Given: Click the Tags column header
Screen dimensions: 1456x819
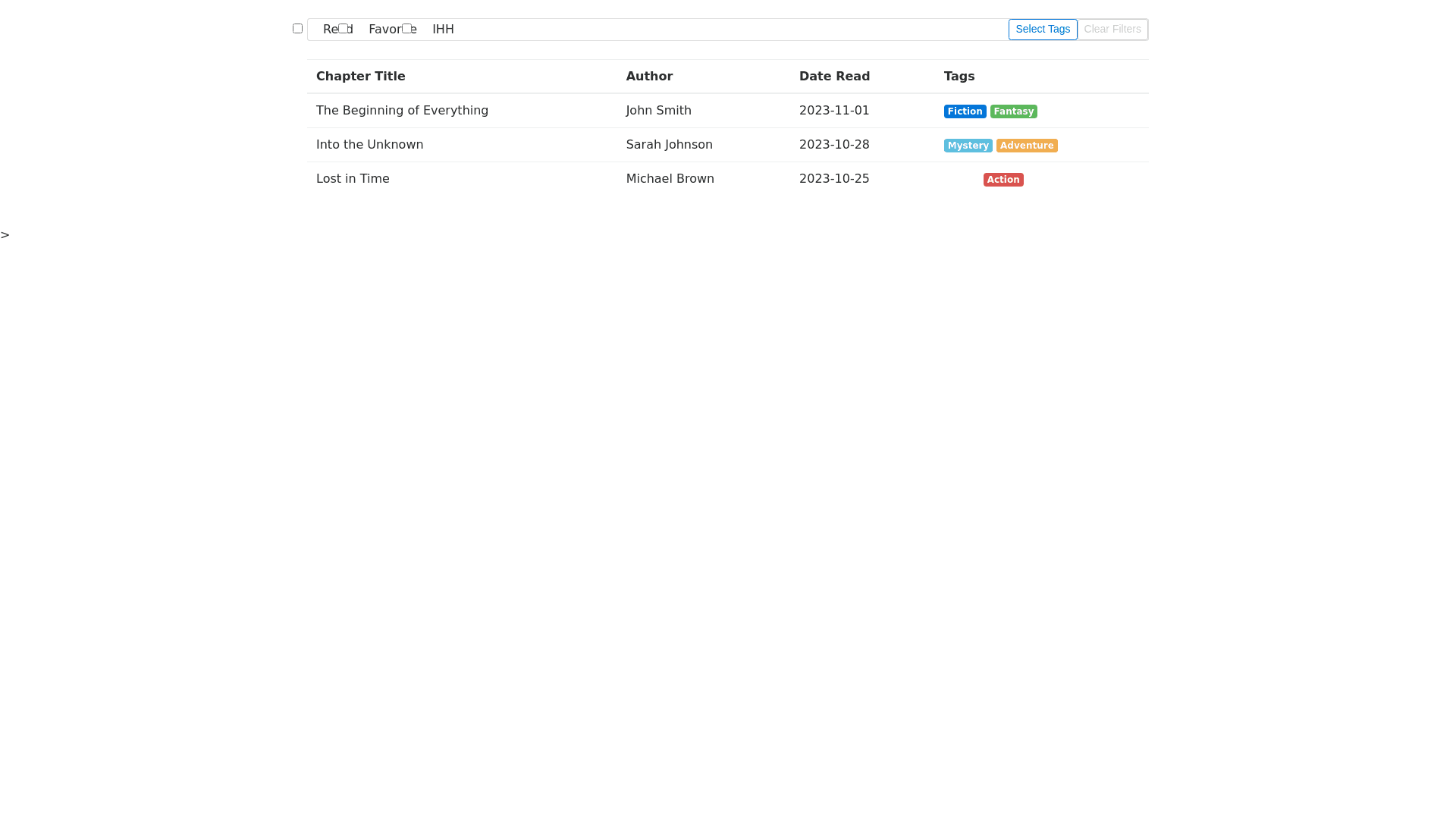Looking at the screenshot, I should coord(959,77).
